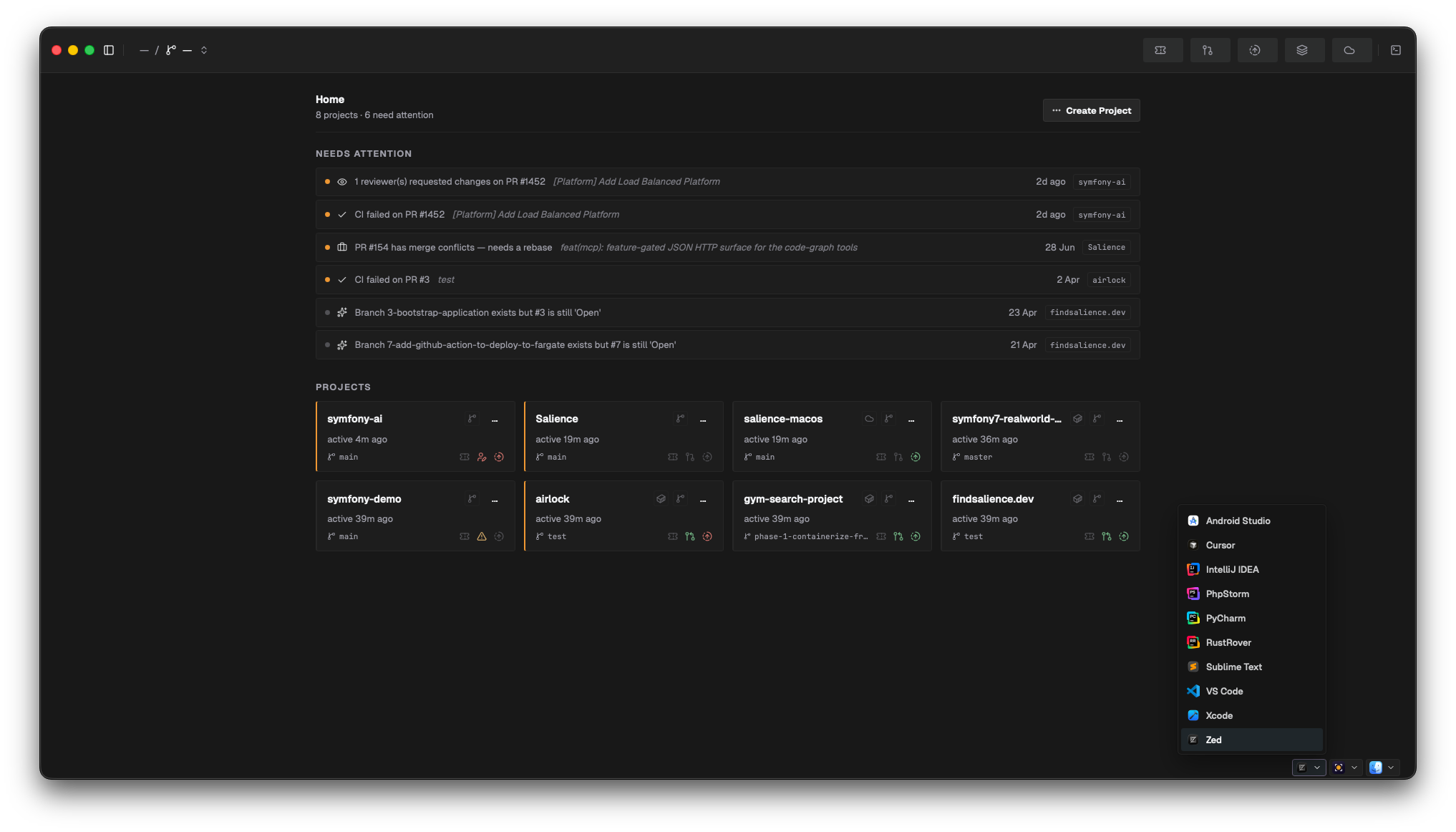Select VS Code from the editor list
This screenshot has width=1456, height=832.
point(1251,691)
